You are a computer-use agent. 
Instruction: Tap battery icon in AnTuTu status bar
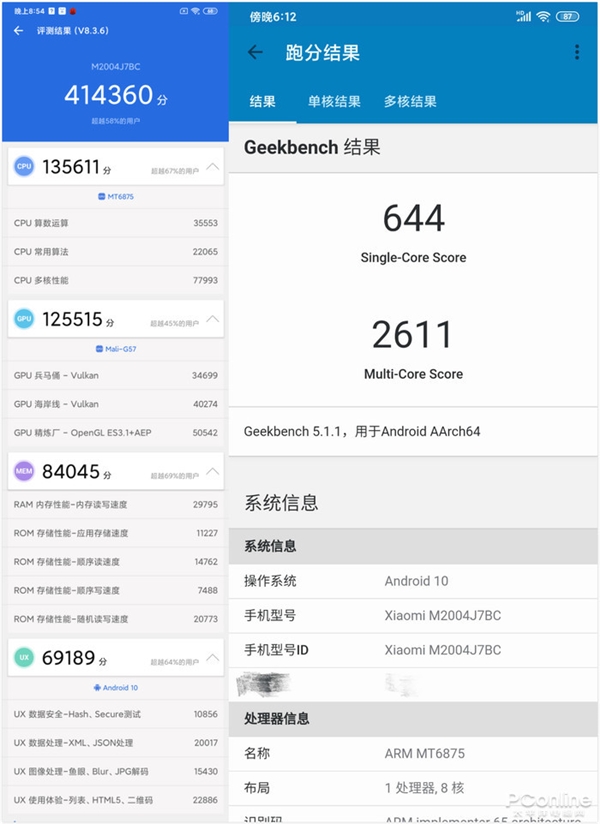(x=210, y=11)
